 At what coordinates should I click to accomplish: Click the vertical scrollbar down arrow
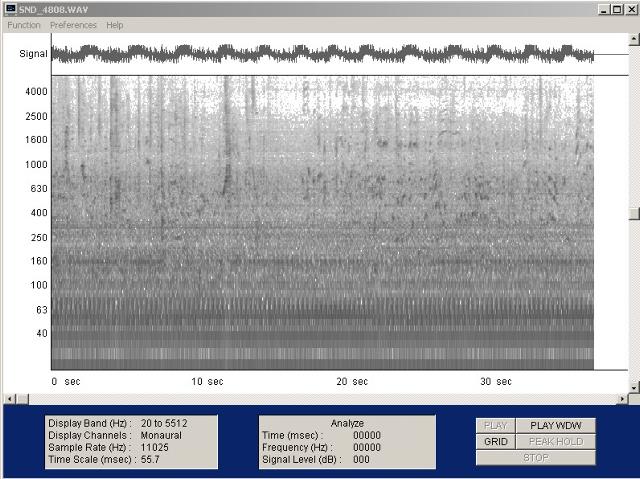pos(634,388)
